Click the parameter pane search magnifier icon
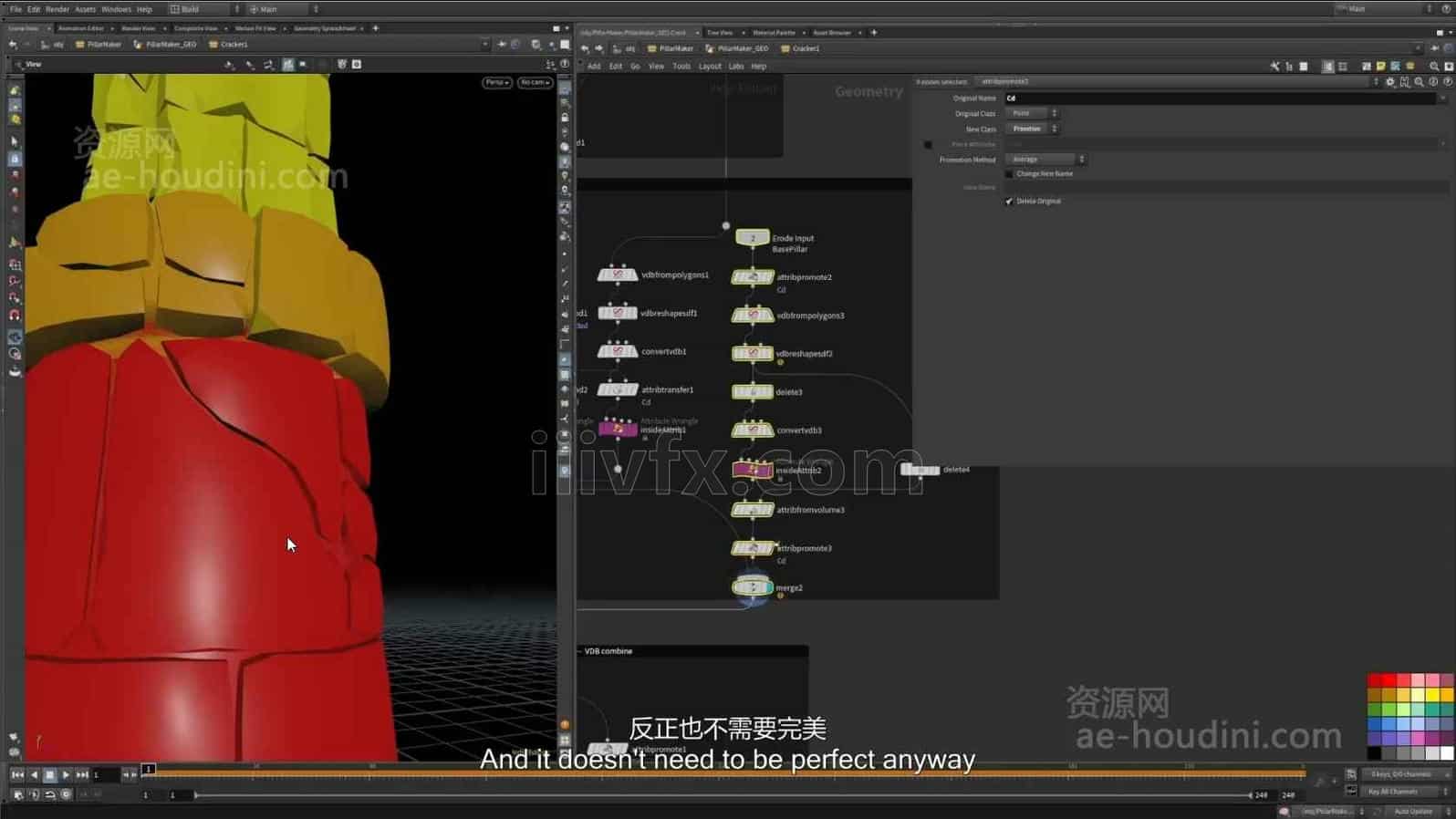Image resolution: width=1456 pixels, height=819 pixels. [x=1419, y=82]
